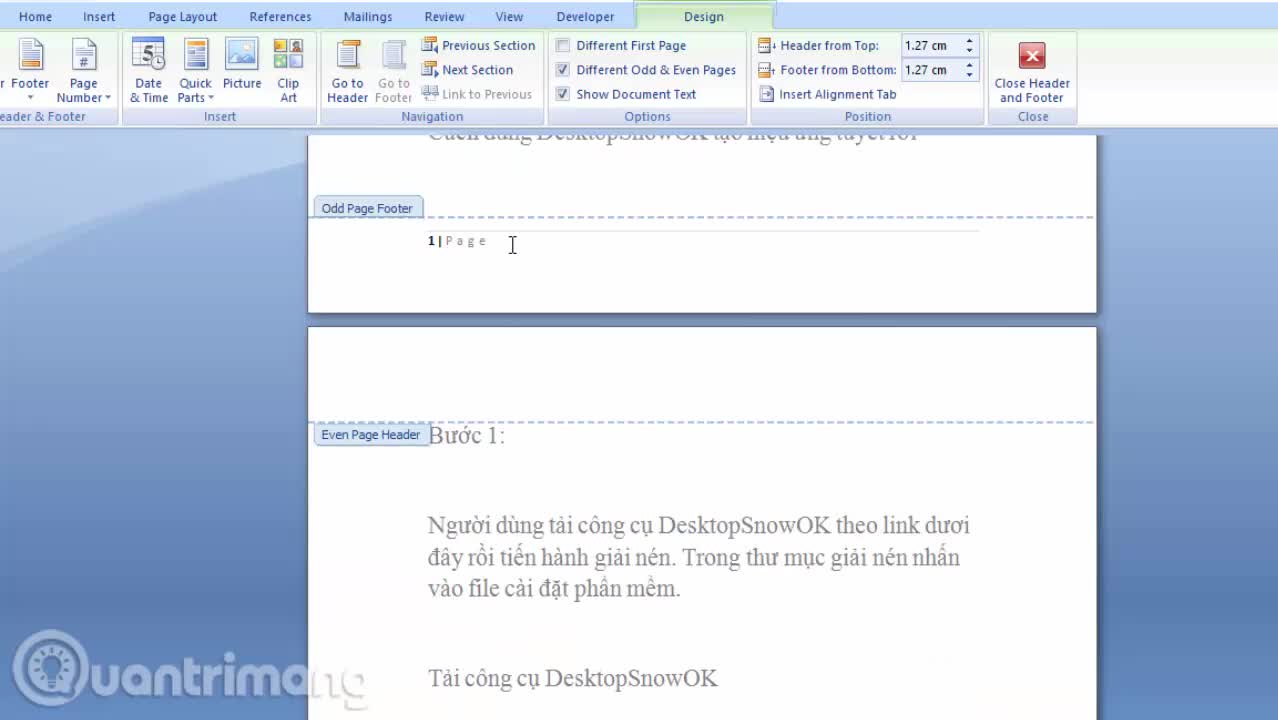Image resolution: width=1278 pixels, height=720 pixels.
Task: Open the Page Number dropdown
Action: tap(84, 70)
